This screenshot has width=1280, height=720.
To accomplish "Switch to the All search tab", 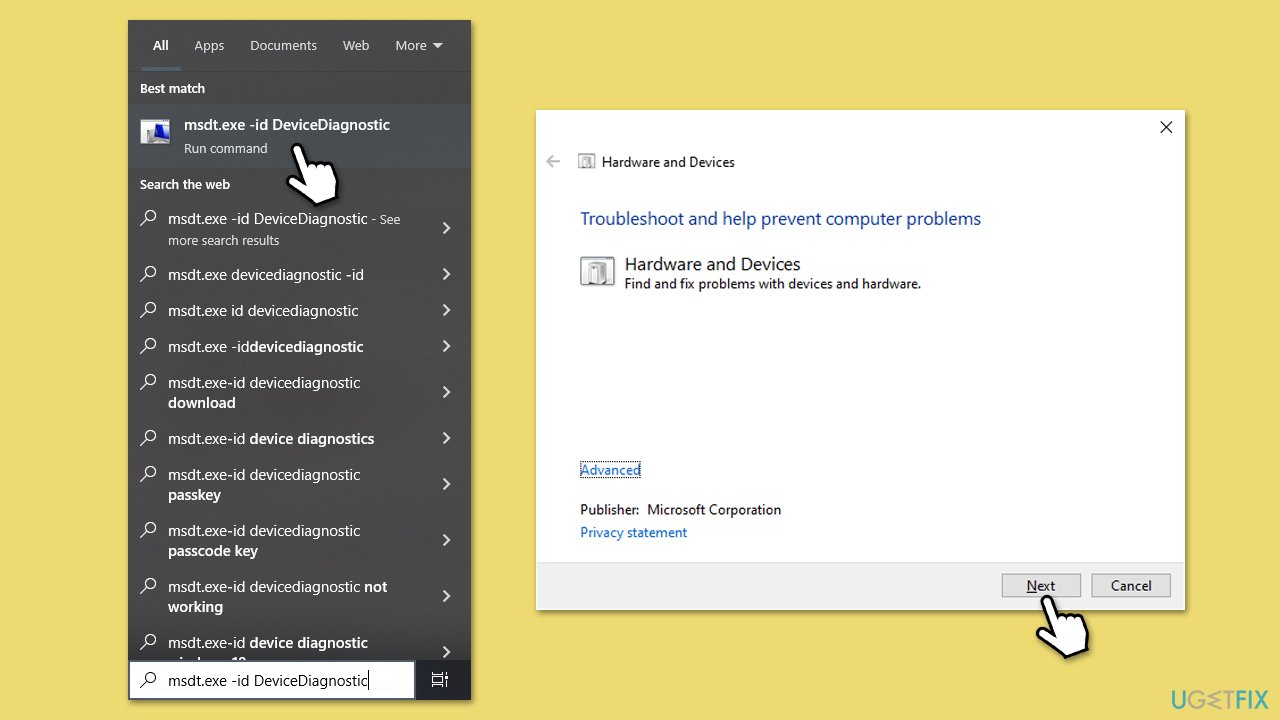I will 160,46.
